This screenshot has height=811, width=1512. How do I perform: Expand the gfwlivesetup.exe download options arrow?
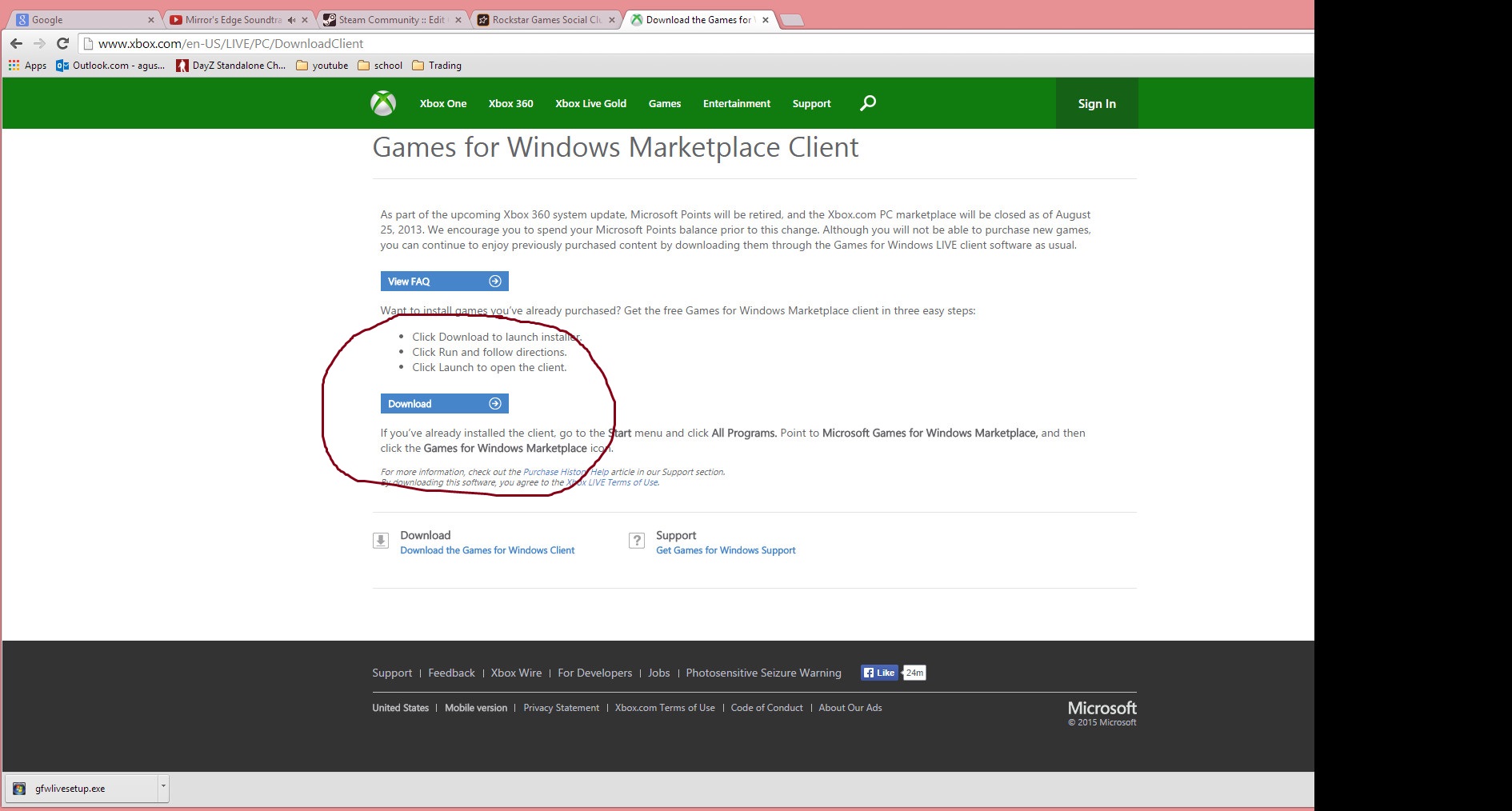[163, 788]
